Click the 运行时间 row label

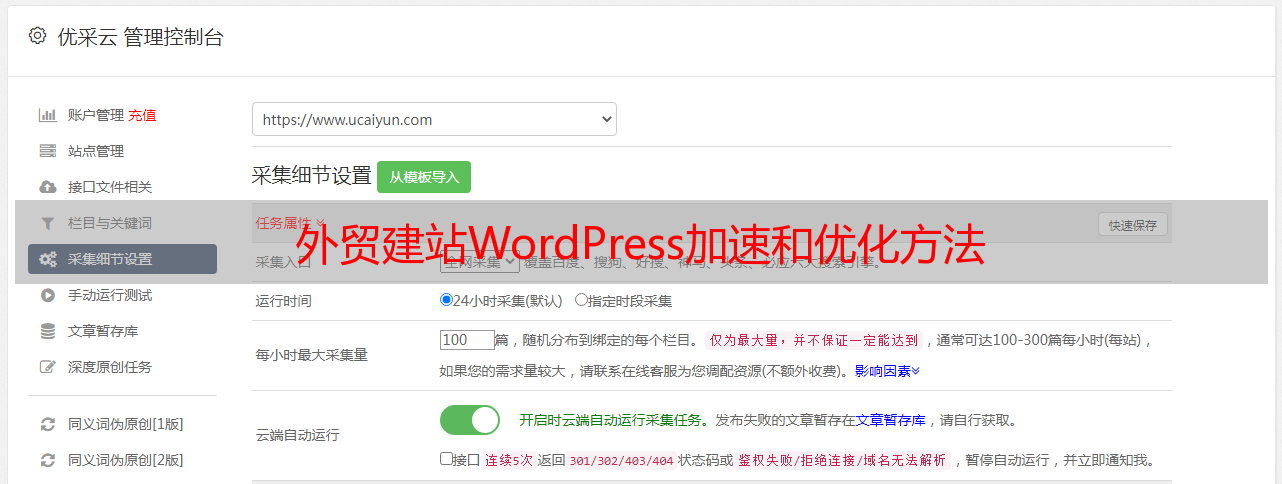click(x=284, y=300)
